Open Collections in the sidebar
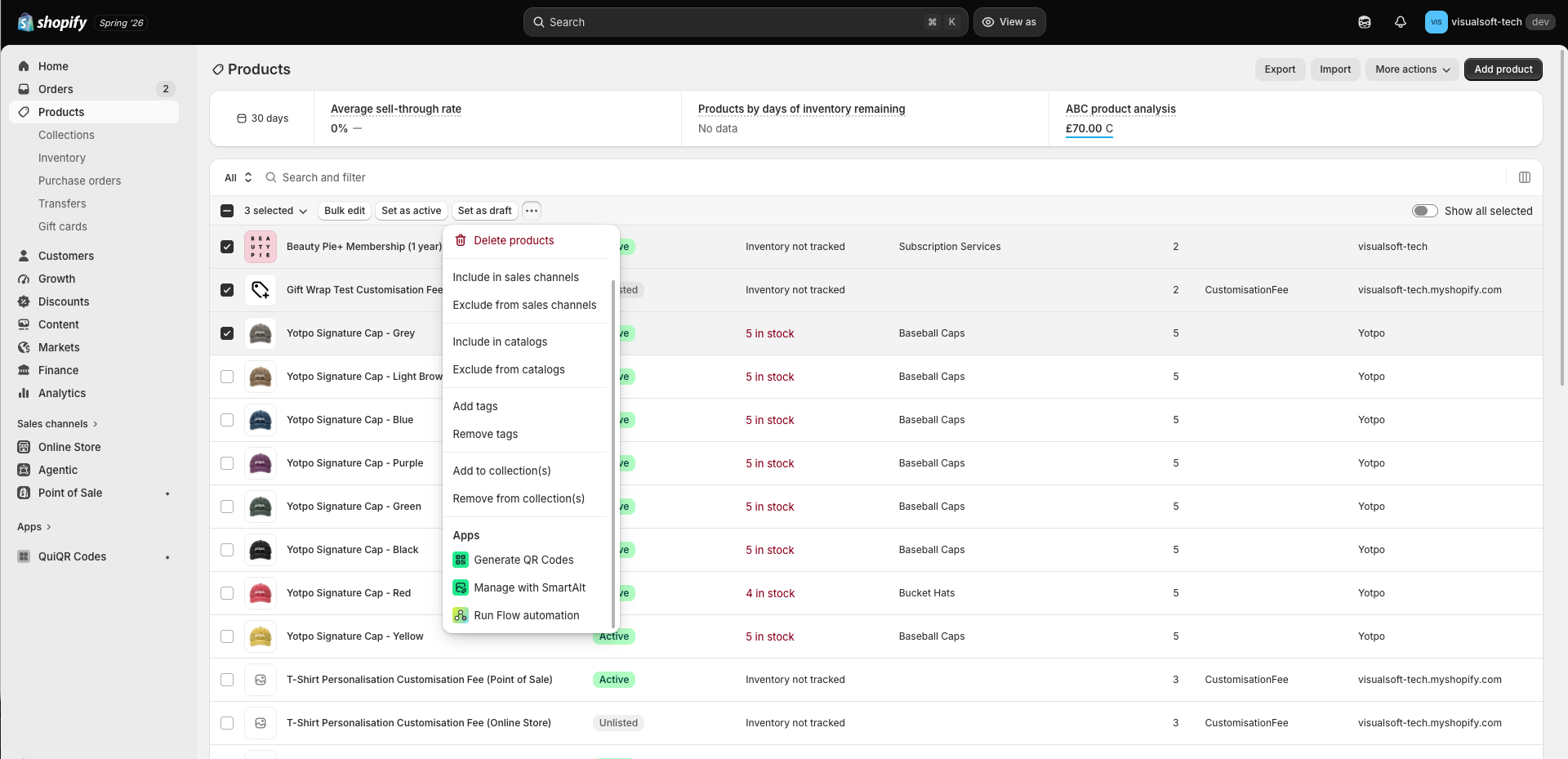This screenshot has height=759, width=1568. point(66,135)
